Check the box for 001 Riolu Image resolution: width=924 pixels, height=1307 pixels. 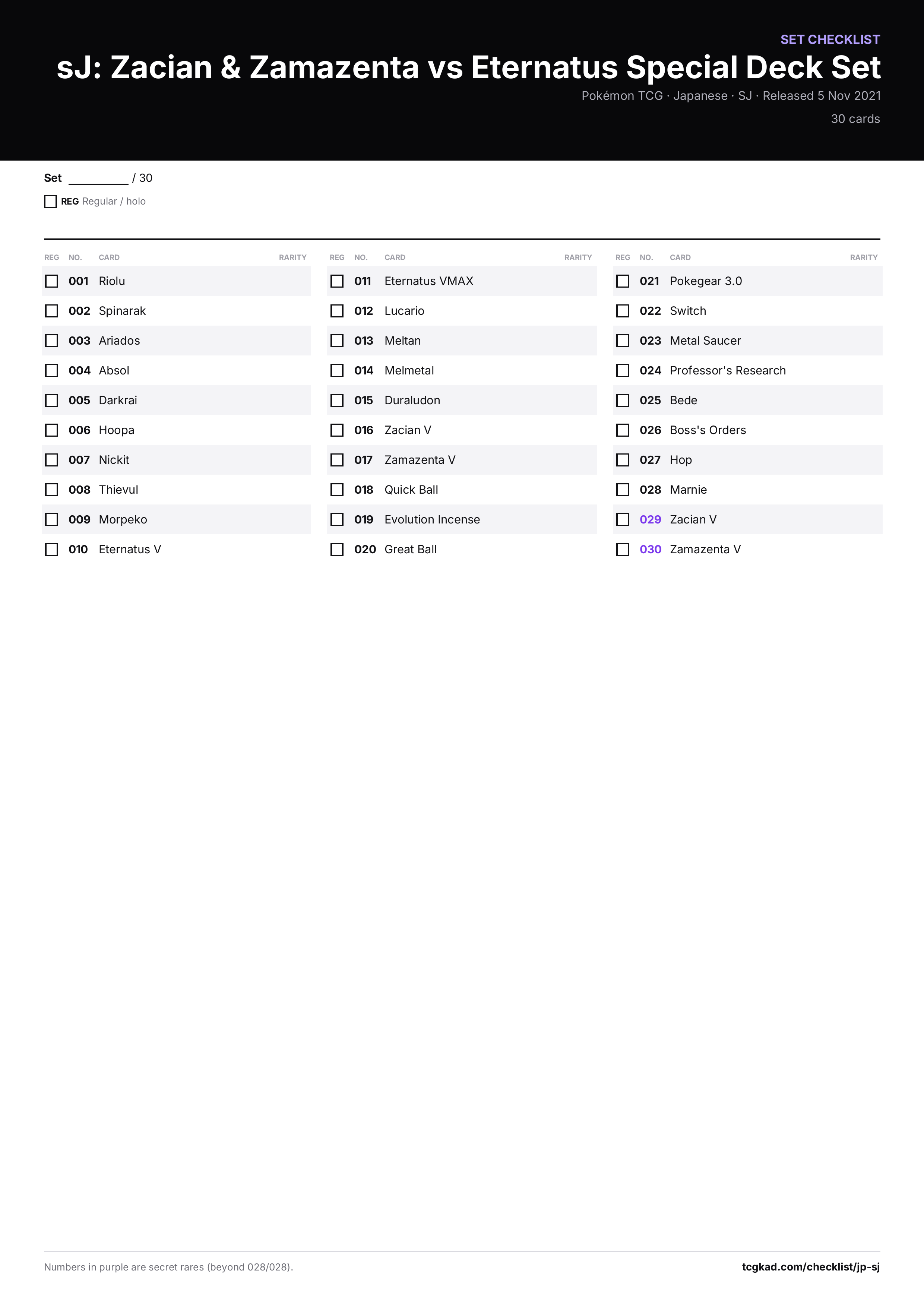click(x=52, y=281)
